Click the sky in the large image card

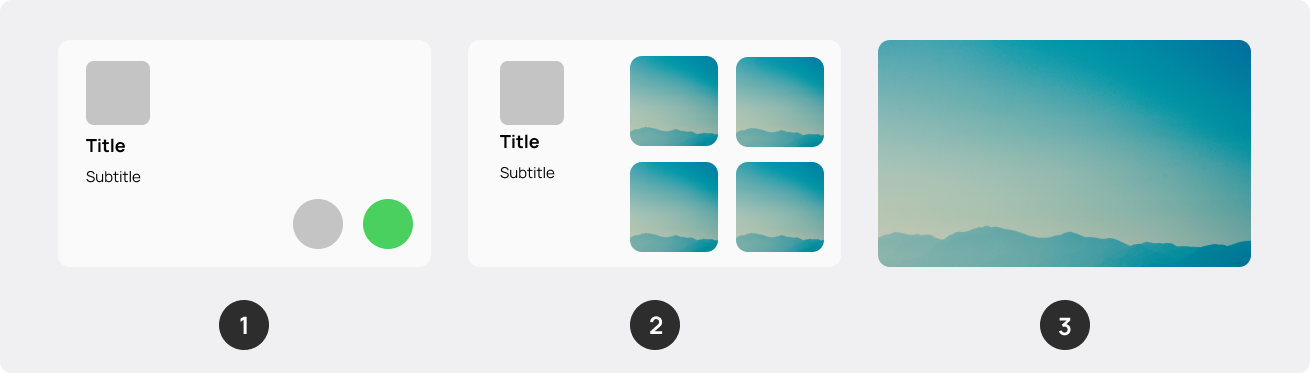click(x=1064, y=120)
